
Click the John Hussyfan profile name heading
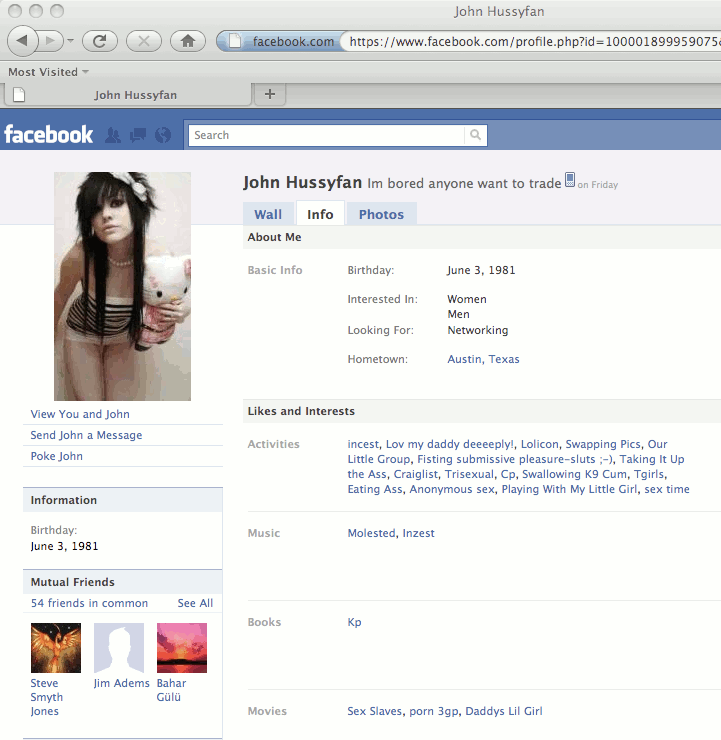302,182
